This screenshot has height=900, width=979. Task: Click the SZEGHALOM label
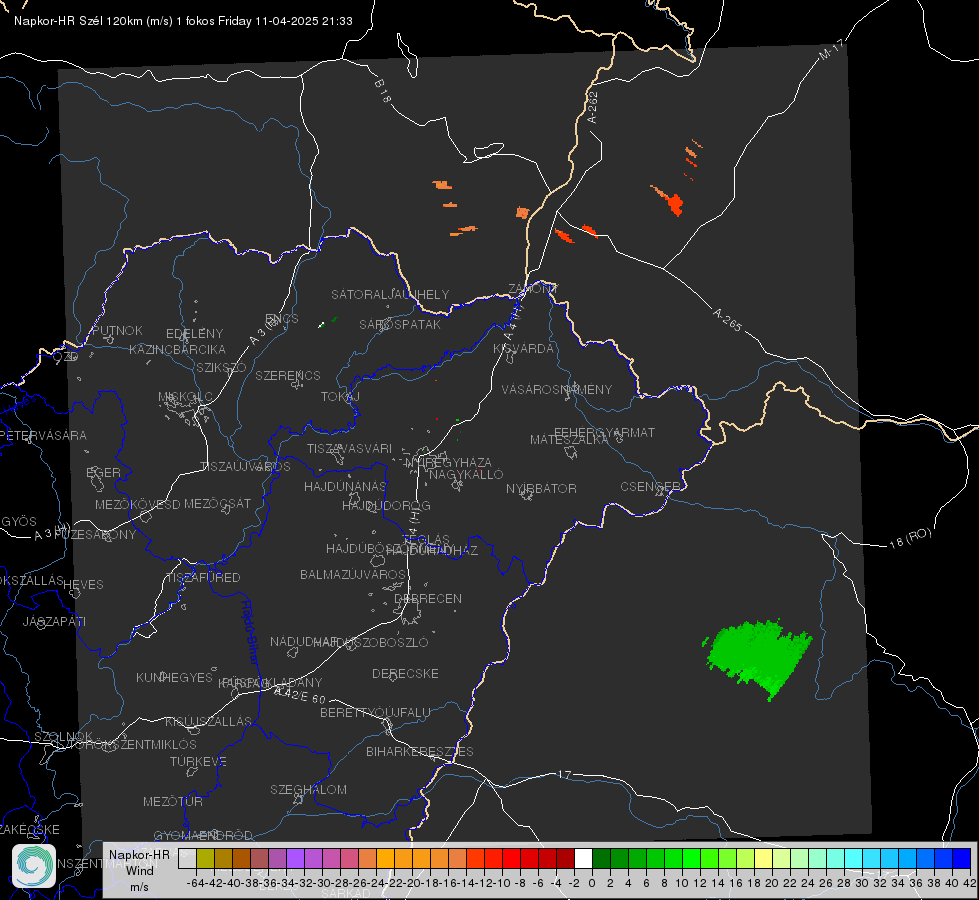pyautogui.click(x=308, y=789)
